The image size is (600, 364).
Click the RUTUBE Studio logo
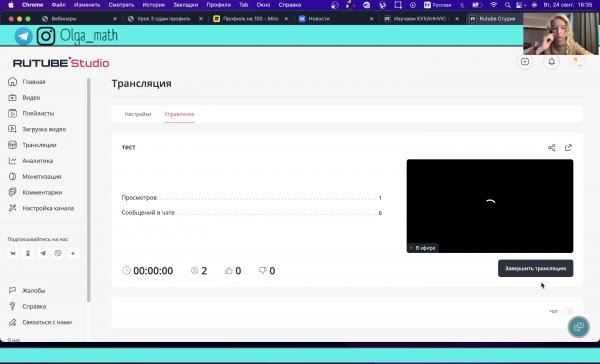[x=61, y=63]
